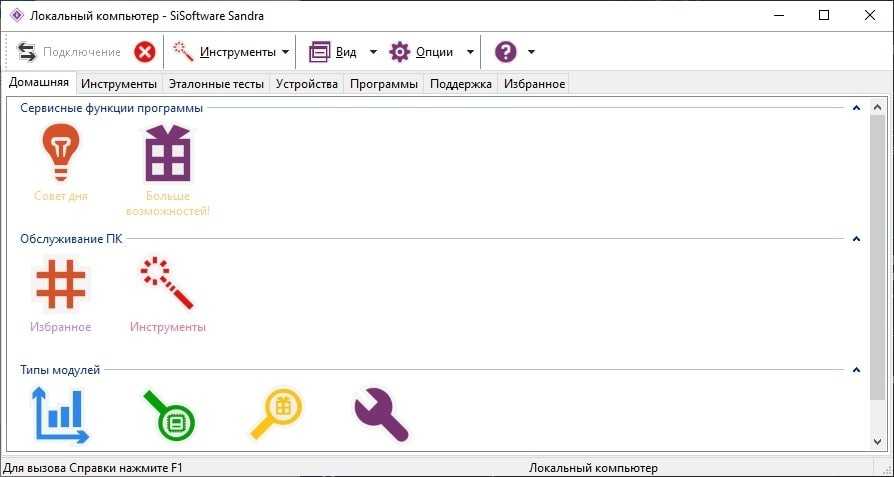Open the green magnifier chip module icon
This screenshot has height=477, width=894.
(x=170, y=415)
